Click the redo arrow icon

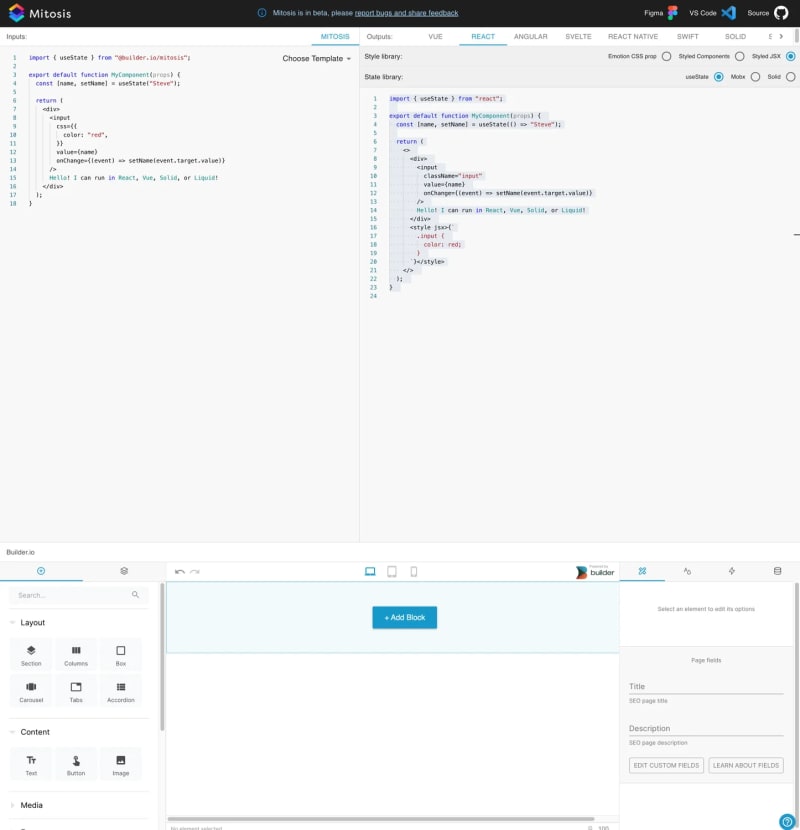coord(195,572)
